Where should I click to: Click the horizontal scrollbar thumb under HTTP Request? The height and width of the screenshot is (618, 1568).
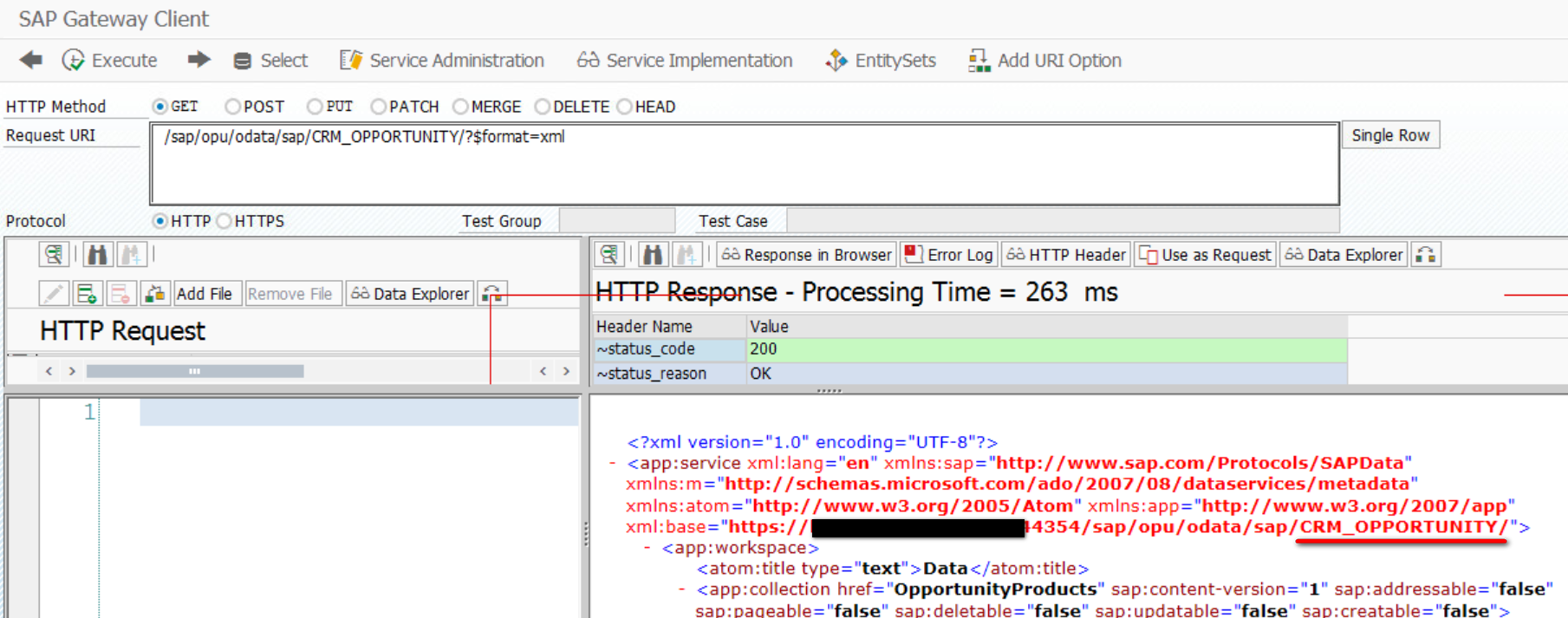(x=195, y=371)
